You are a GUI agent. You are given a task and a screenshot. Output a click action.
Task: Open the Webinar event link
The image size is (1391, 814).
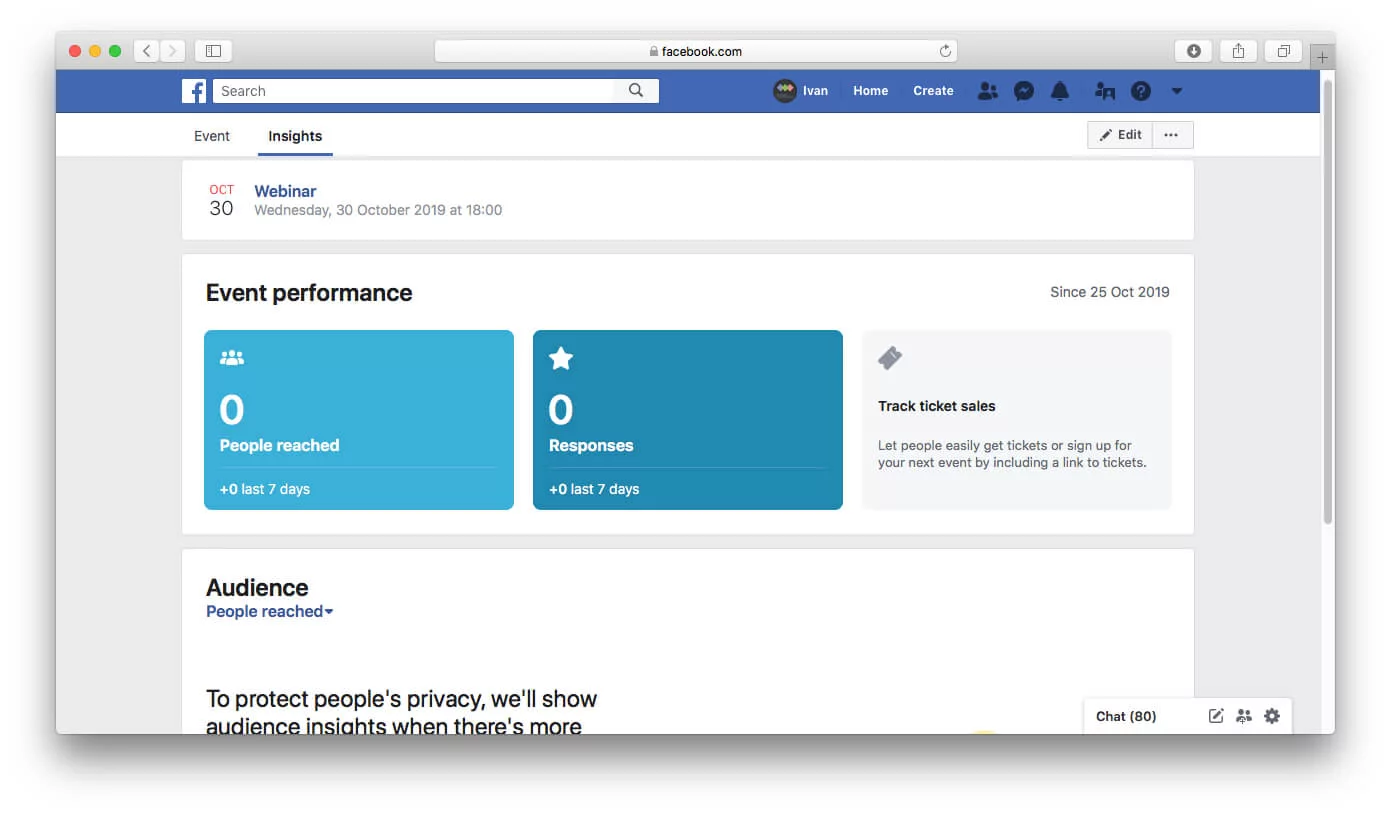pyautogui.click(x=285, y=191)
